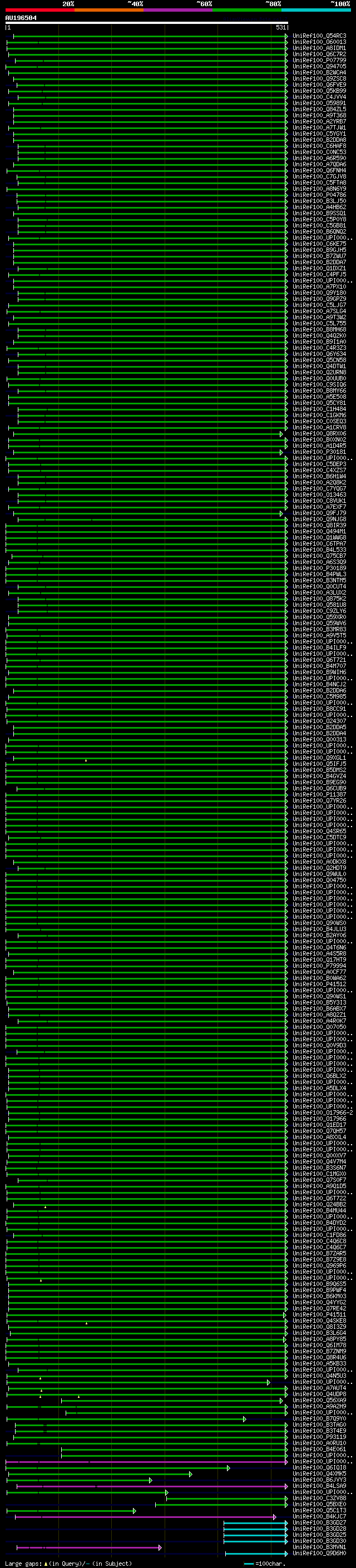Open hit UniRef100_Q9ZSC8
Viewport: 356px width, 1568px height.
(319, 78)
